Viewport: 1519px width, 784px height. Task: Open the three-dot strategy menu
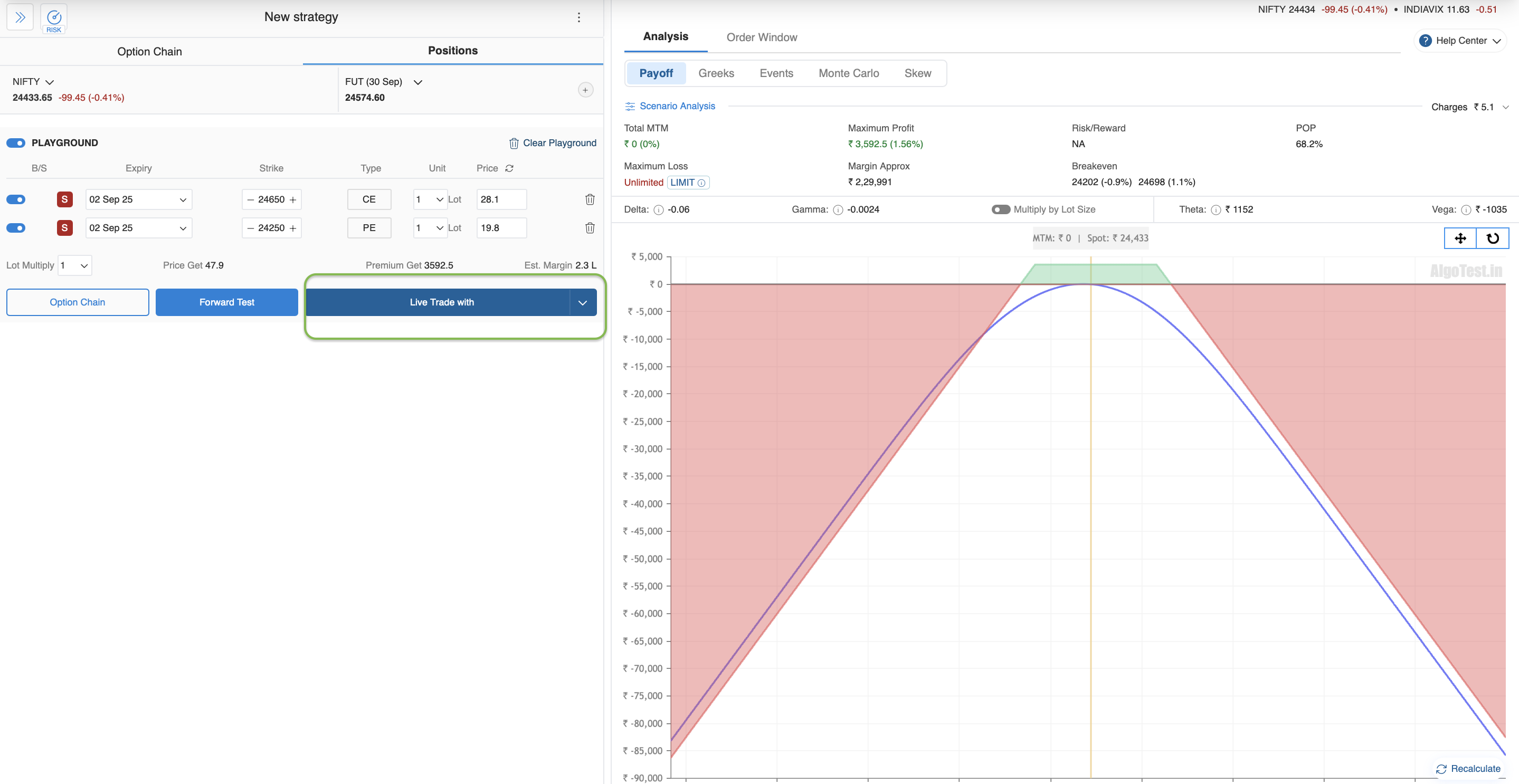pyautogui.click(x=578, y=18)
